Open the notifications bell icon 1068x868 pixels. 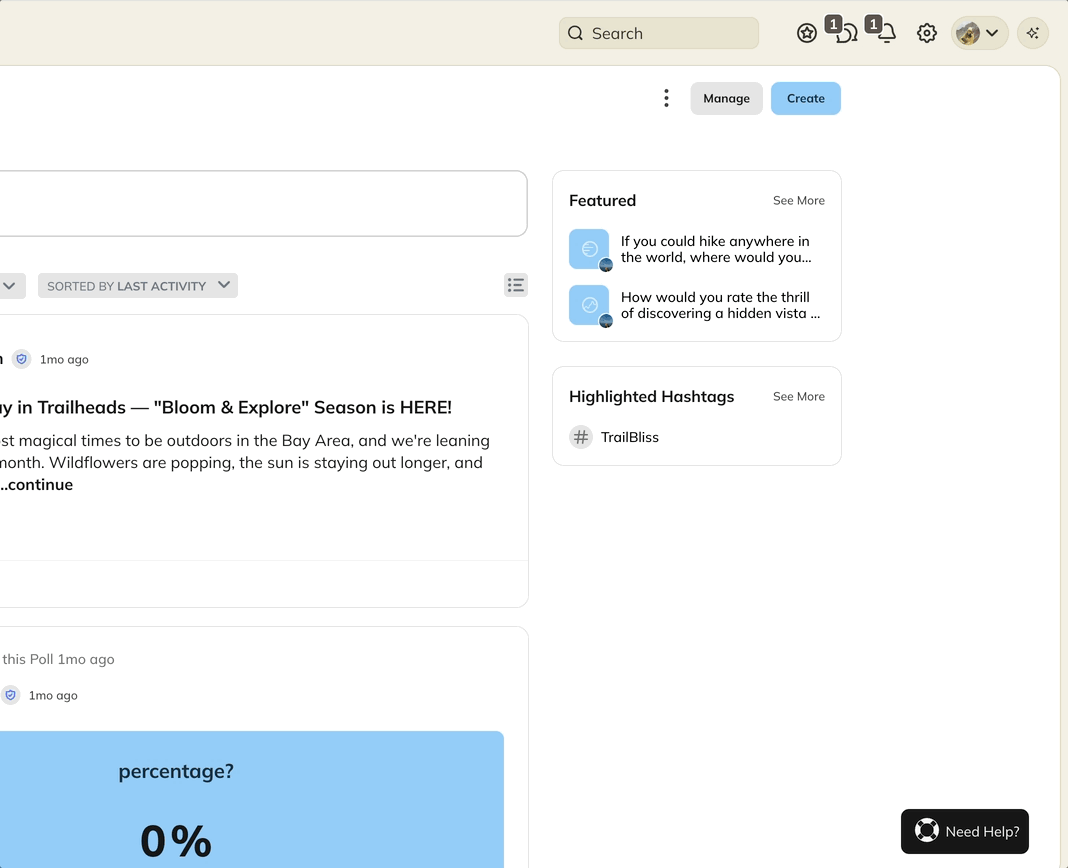click(886, 32)
